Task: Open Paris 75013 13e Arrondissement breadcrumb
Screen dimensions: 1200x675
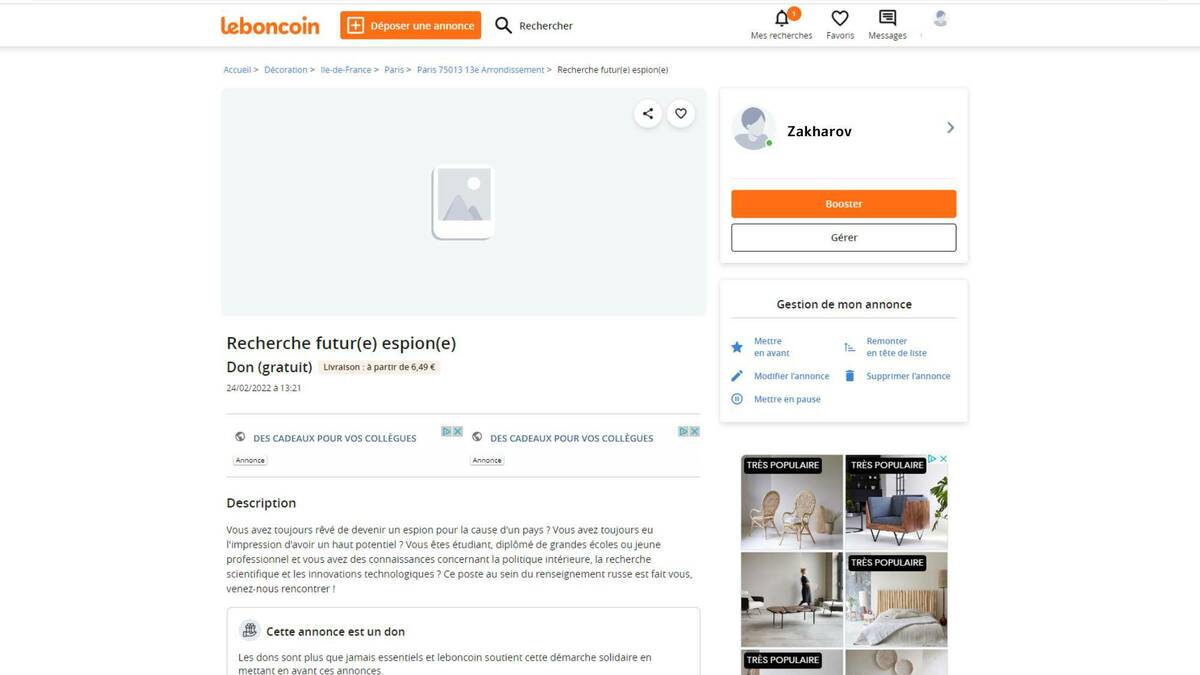Action: tap(480, 70)
